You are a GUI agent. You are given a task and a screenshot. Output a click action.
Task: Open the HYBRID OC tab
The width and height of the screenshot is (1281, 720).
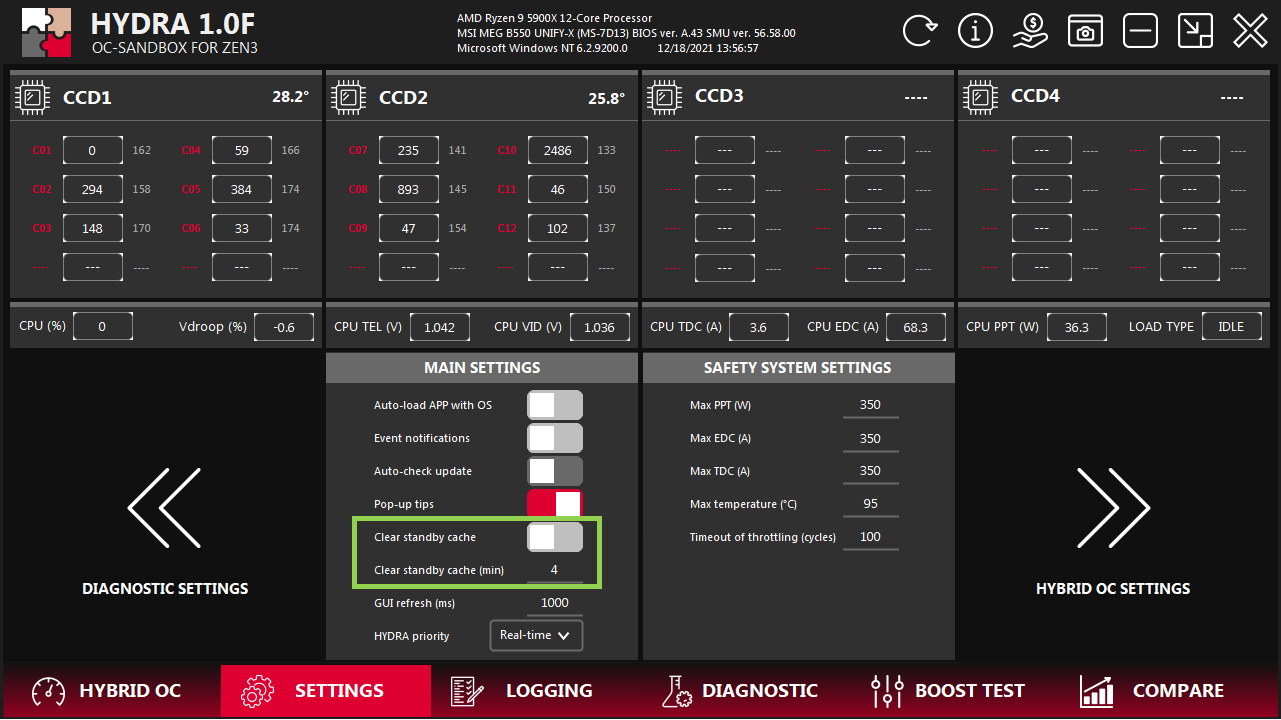(x=107, y=691)
